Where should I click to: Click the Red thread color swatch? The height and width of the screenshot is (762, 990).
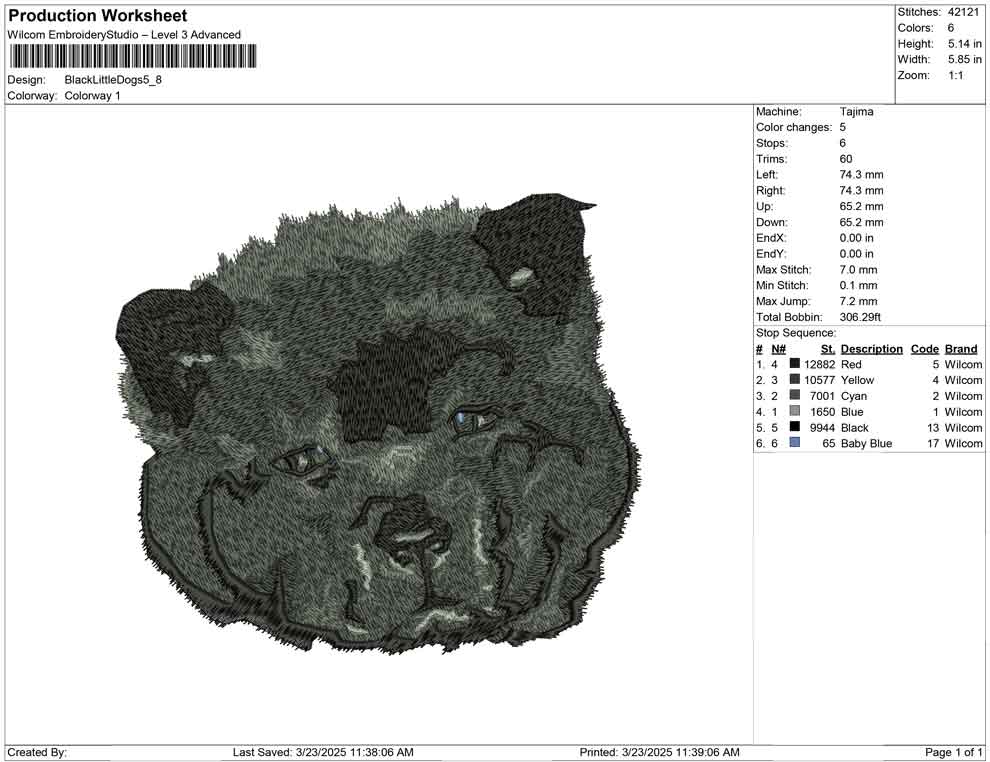(794, 364)
